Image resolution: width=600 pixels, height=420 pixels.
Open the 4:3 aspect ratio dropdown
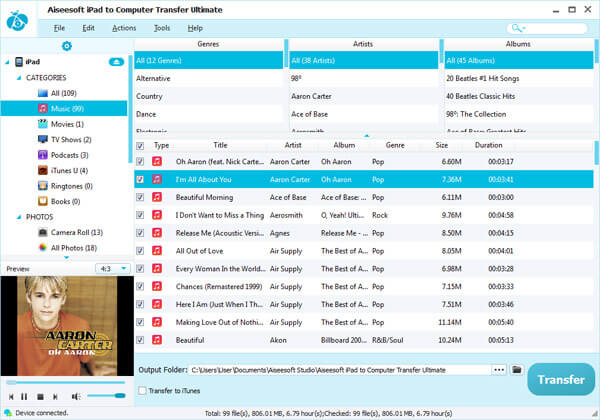(112, 269)
